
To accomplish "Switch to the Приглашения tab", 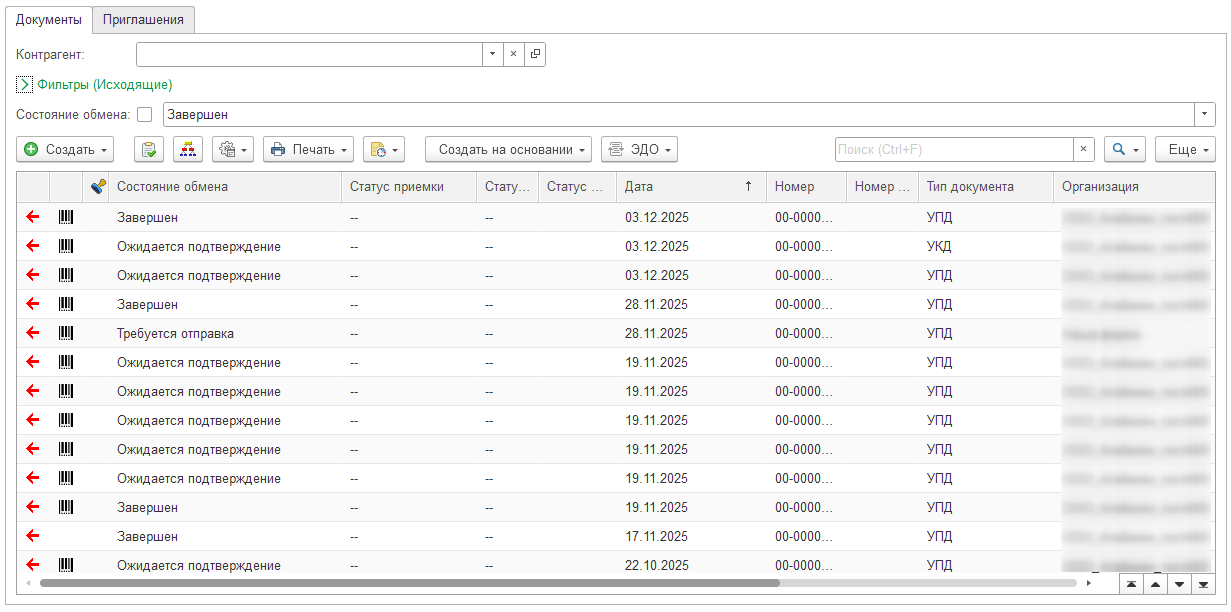I will (x=143, y=19).
